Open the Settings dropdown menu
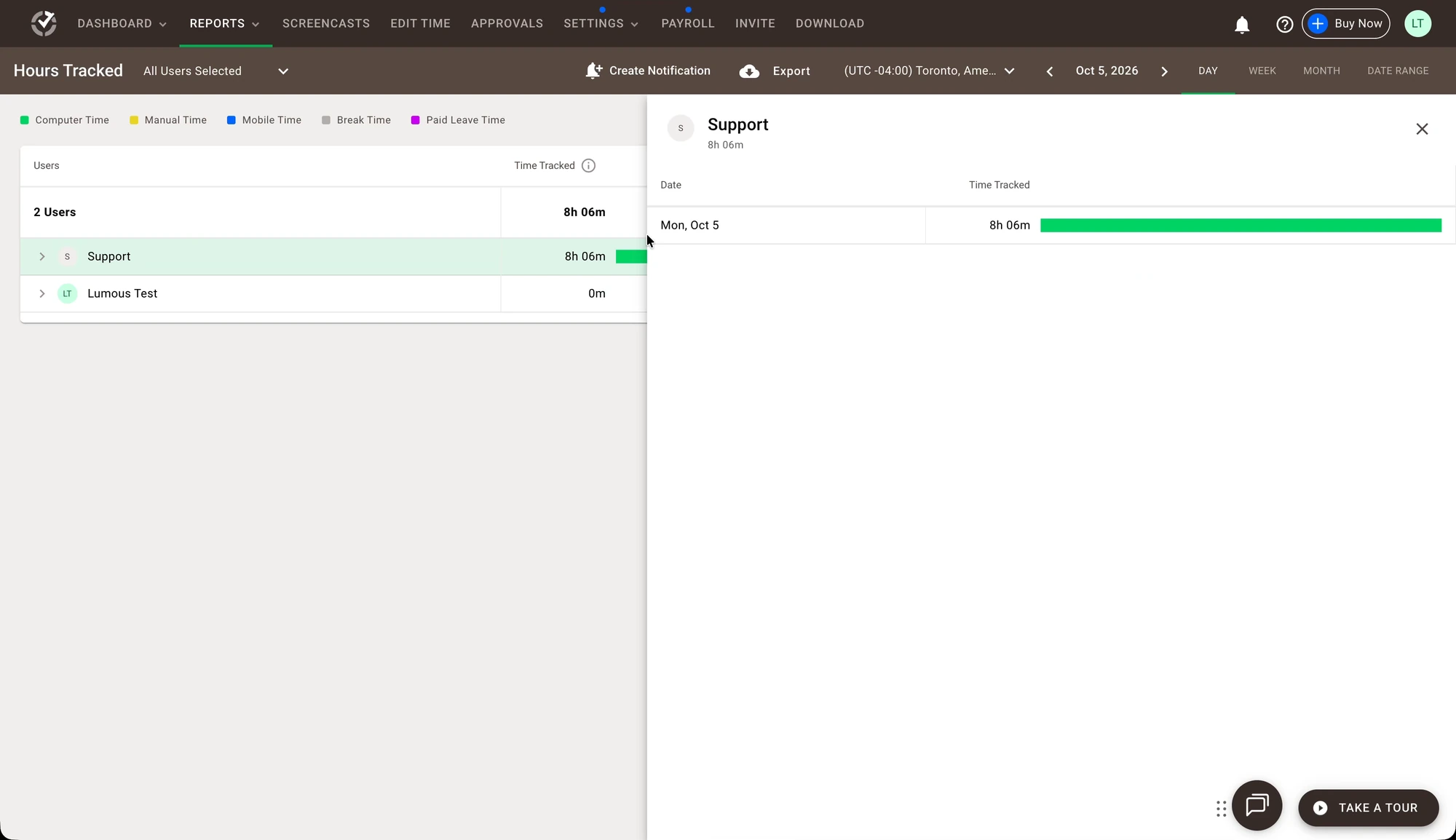 point(601,23)
